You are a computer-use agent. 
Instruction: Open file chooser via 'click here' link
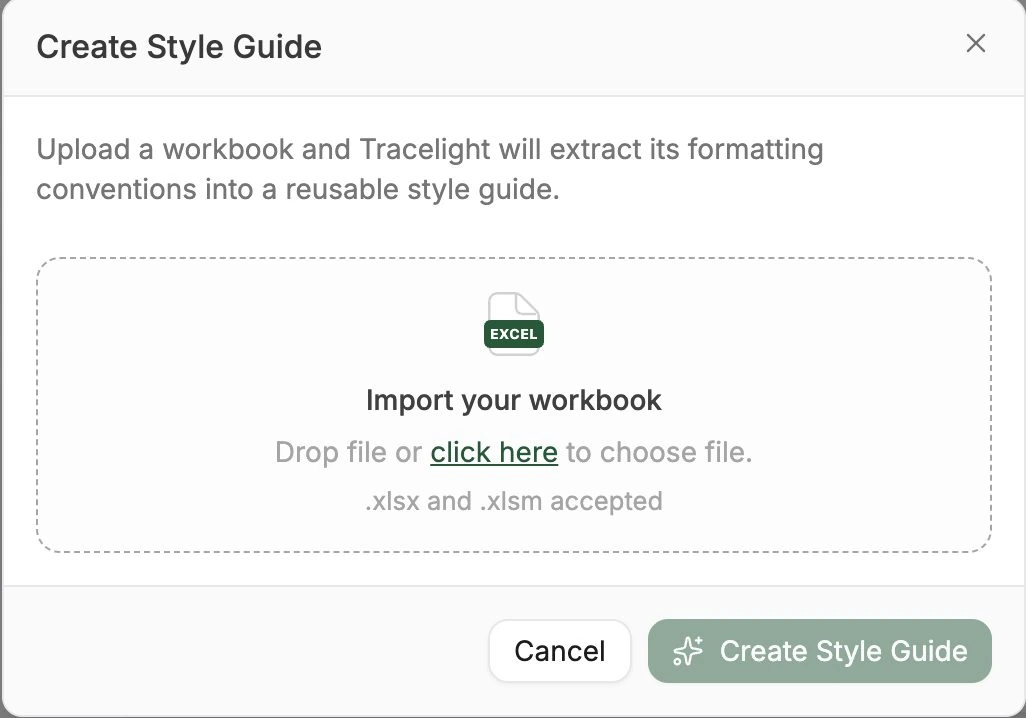pyautogui.click(x=494, y=452)
